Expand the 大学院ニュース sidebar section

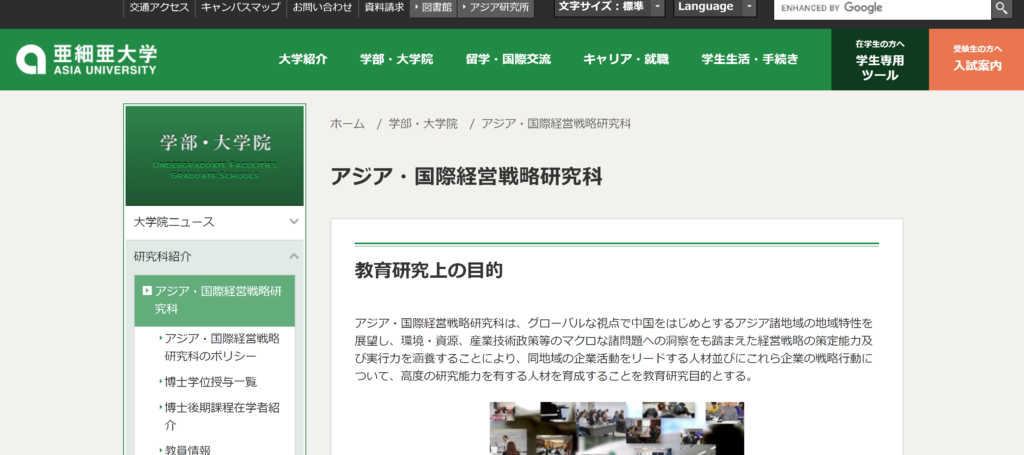(293, 222)
